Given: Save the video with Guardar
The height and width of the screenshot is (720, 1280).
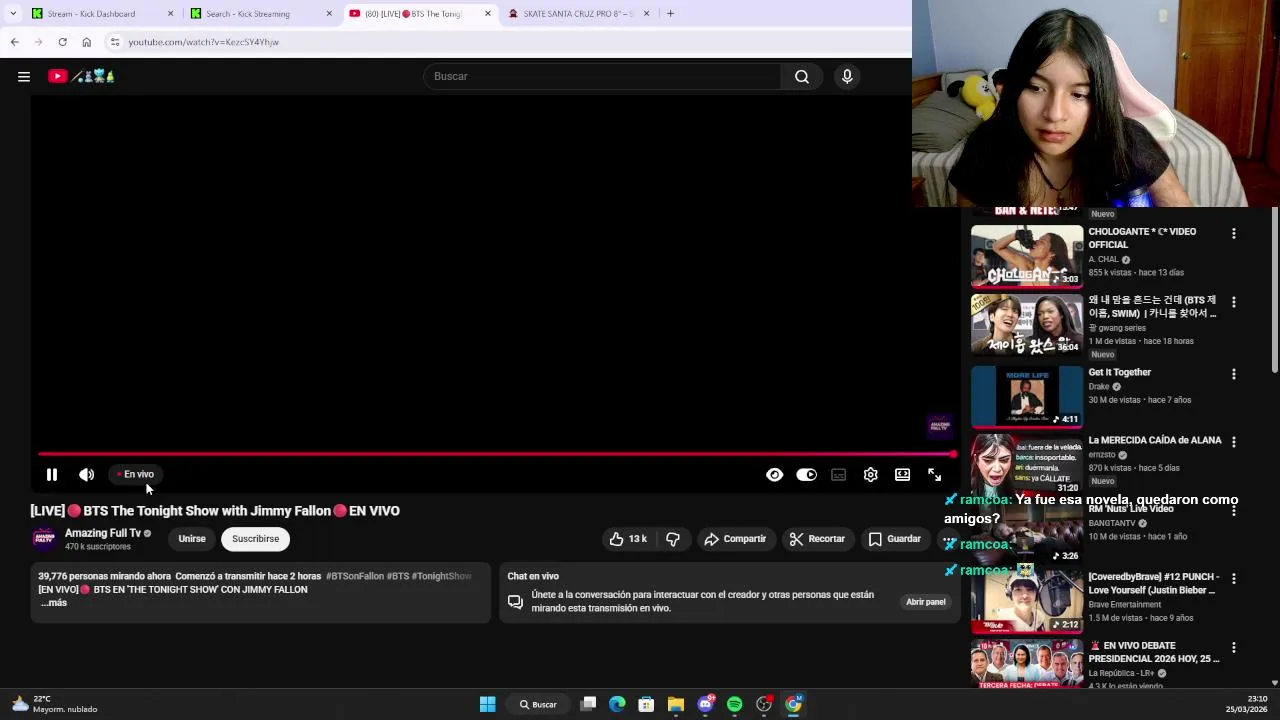Looking at the screenshot, I should point(894,539).
